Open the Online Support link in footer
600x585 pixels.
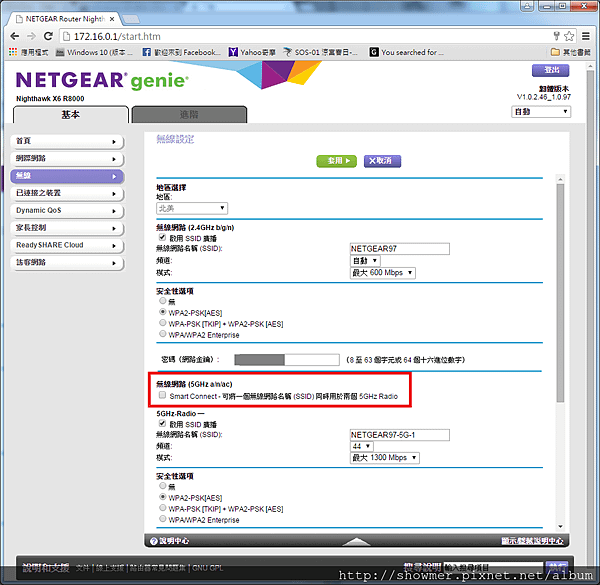pos(110,568)
